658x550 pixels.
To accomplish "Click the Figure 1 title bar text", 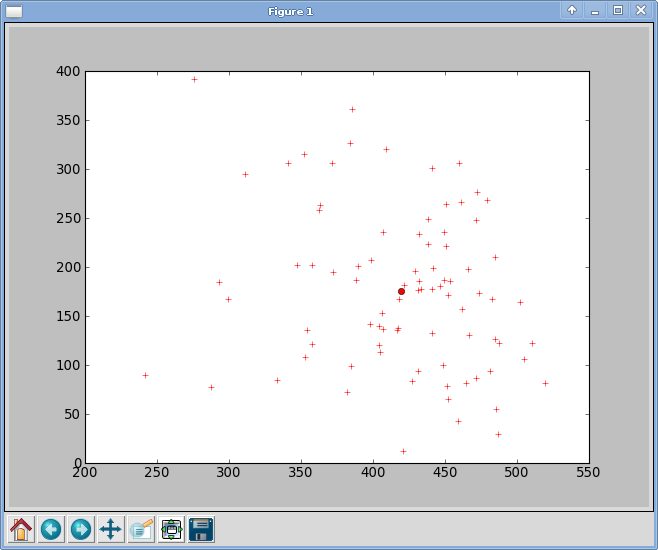I will (x=290, y=11).
